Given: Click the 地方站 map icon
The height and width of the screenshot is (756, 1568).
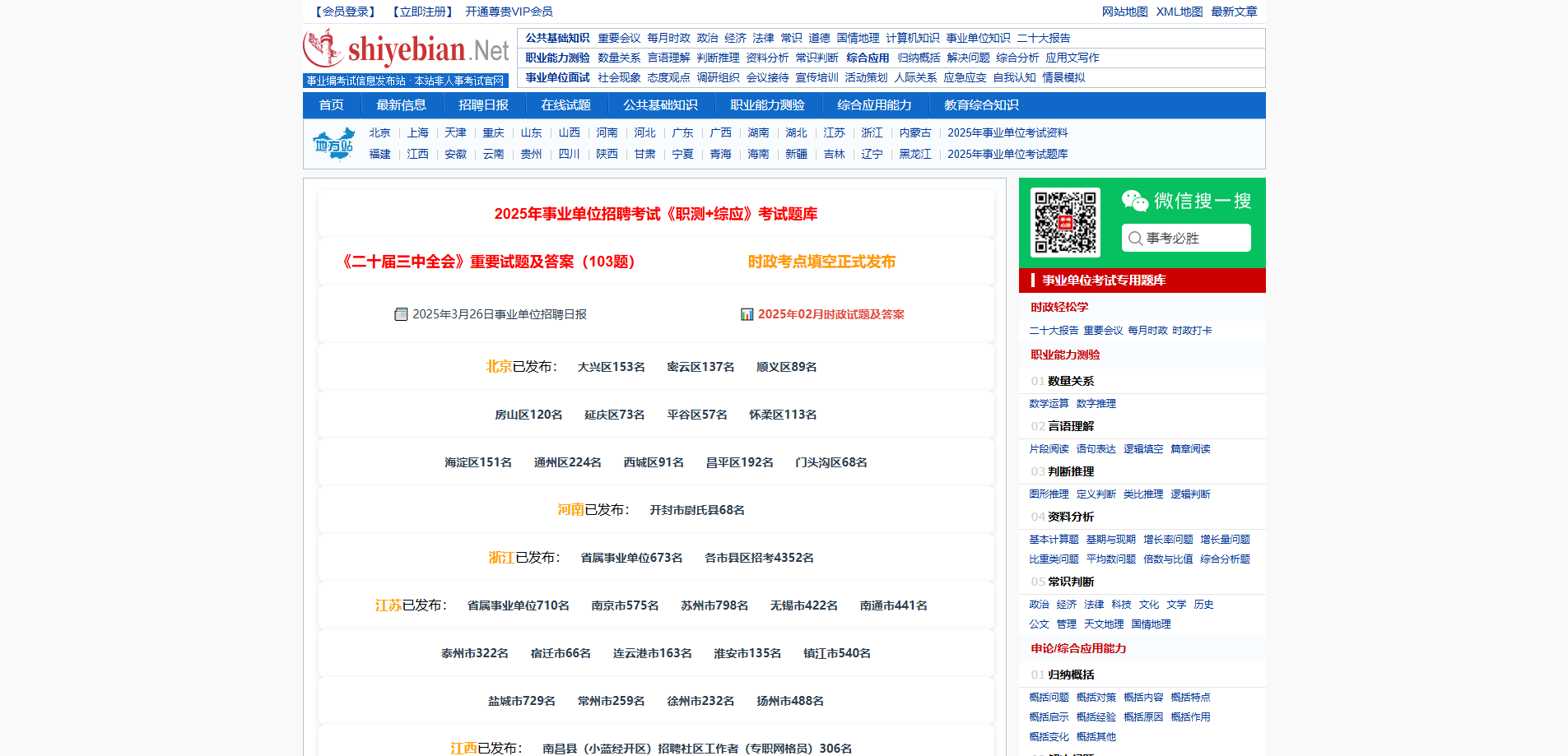Looking at the screenshot, I should click(333, 142).
